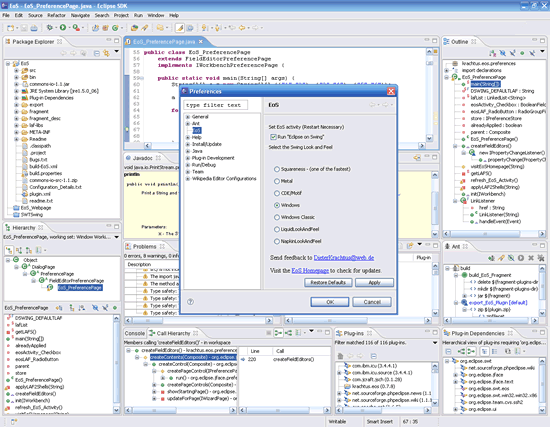Click the first Hierarchy view toolbar icon

pyautogui.click(x=9, y=250)
